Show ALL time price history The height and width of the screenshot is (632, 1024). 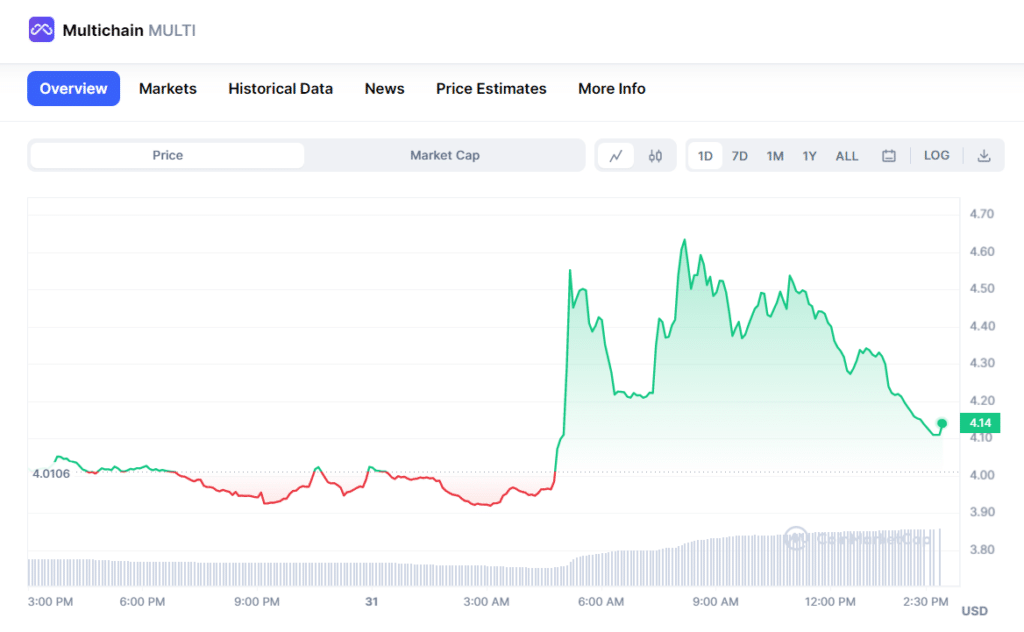pyautogui.click(x=847, y=156)
